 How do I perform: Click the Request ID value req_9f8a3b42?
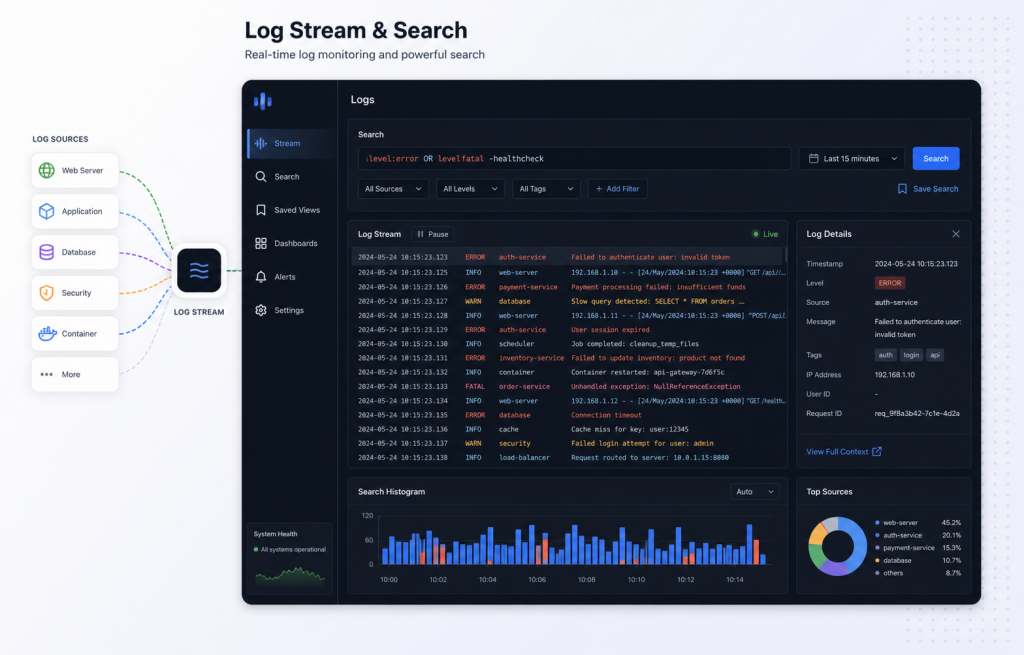[x=917, y=413]
